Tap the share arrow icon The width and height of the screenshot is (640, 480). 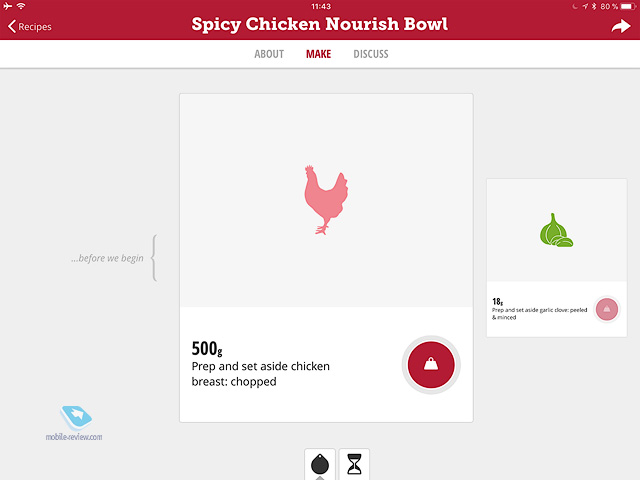click(x=621, y=26)
